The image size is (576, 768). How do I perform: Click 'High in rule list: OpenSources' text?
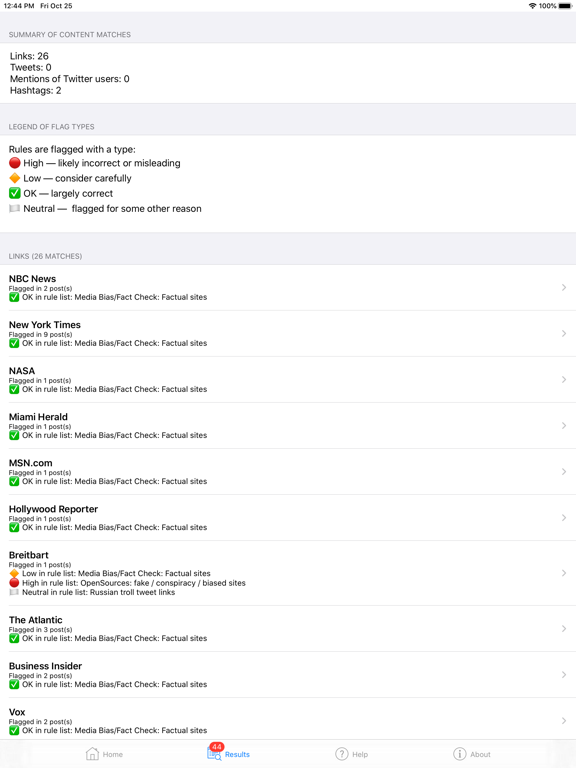[134, 583]
